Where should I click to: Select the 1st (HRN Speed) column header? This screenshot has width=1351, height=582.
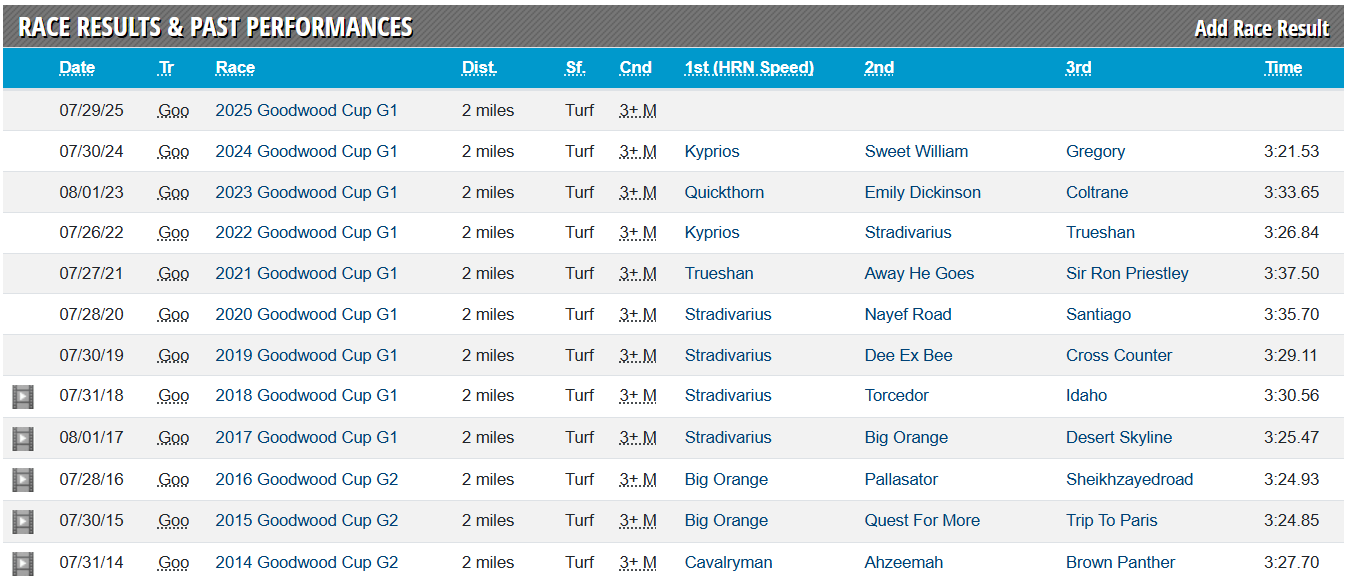[749, 68]
